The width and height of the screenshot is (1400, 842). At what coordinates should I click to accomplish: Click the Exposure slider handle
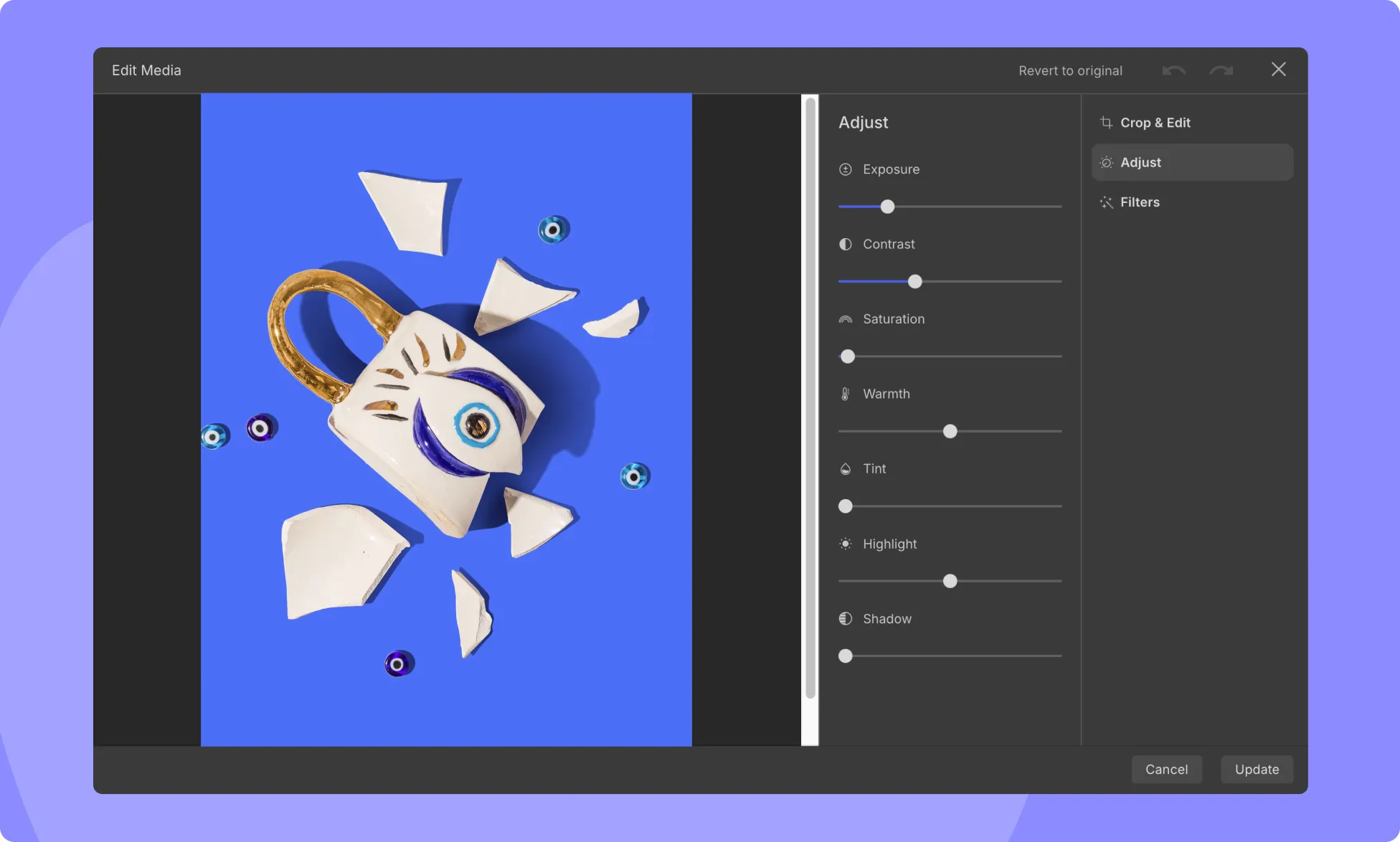tap(887, 207)
